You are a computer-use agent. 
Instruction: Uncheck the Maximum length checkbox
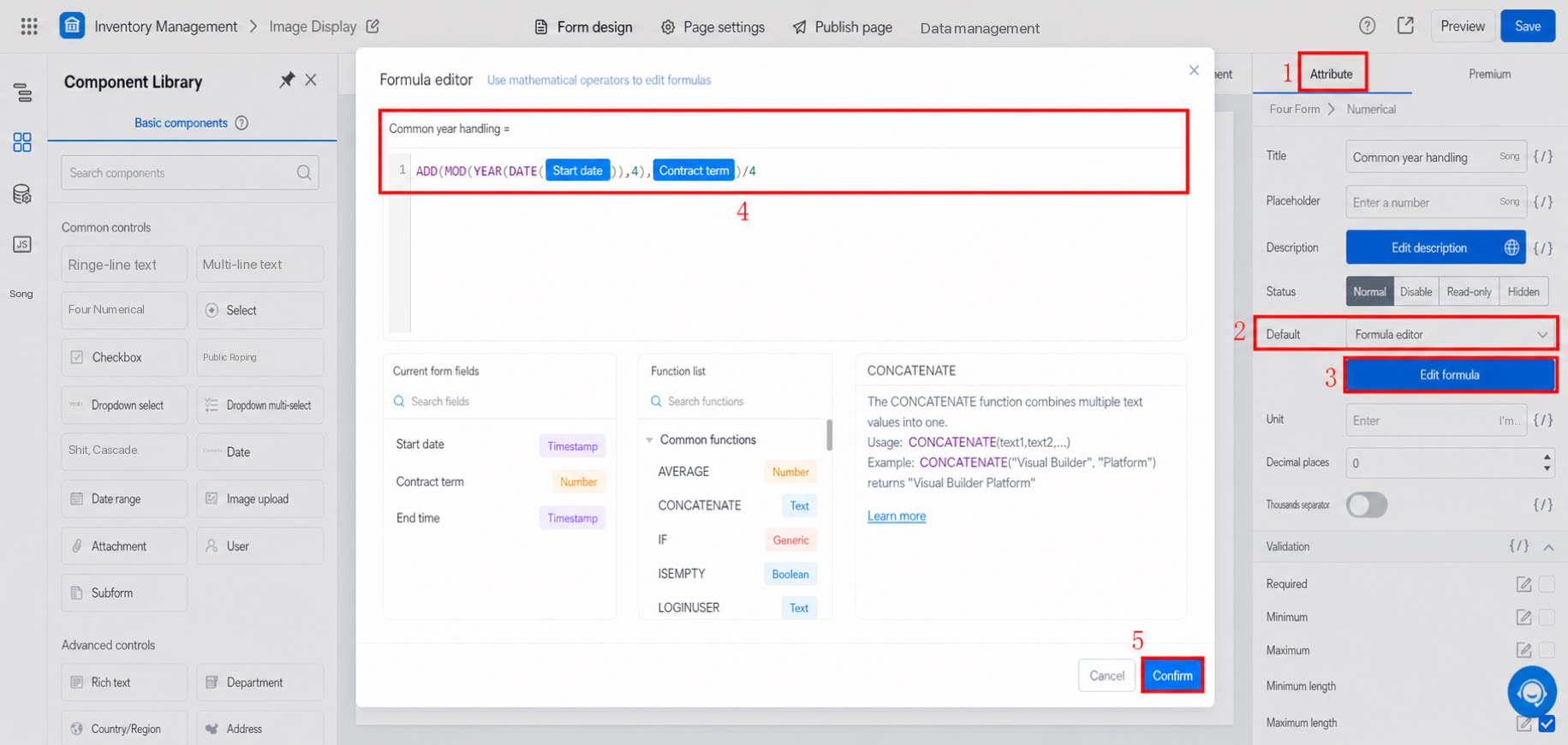1546,724
